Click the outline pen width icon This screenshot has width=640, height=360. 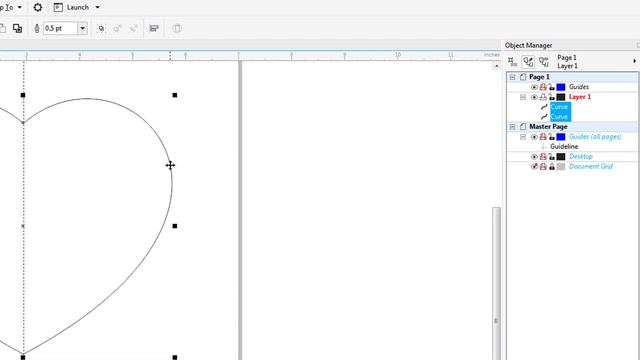tap(37, 28)
